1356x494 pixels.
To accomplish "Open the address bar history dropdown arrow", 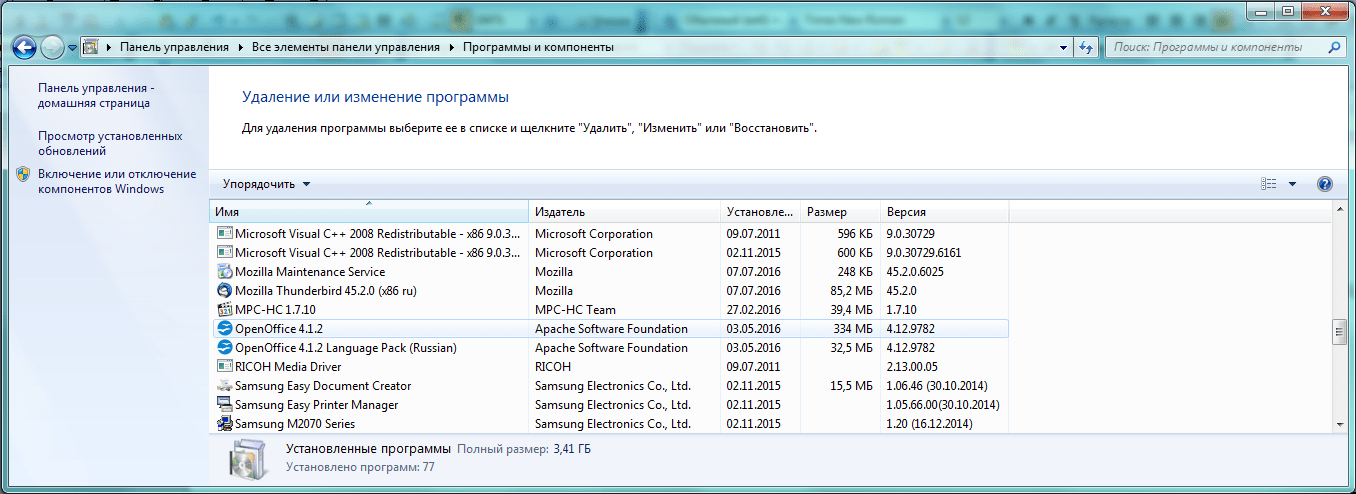I will point(1064,47).
